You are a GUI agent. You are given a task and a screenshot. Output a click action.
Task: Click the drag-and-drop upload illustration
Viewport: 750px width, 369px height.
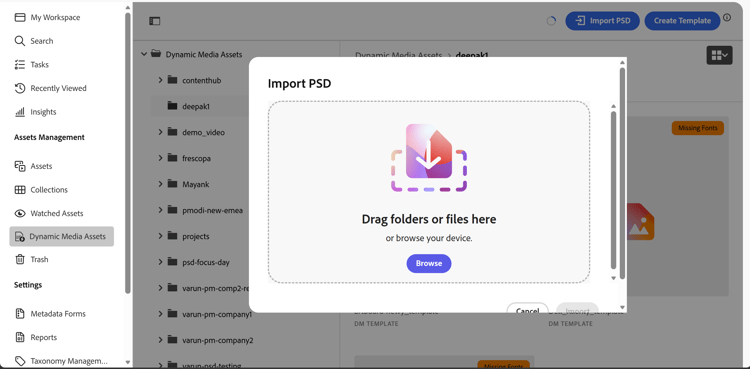[x=429, y=158]
